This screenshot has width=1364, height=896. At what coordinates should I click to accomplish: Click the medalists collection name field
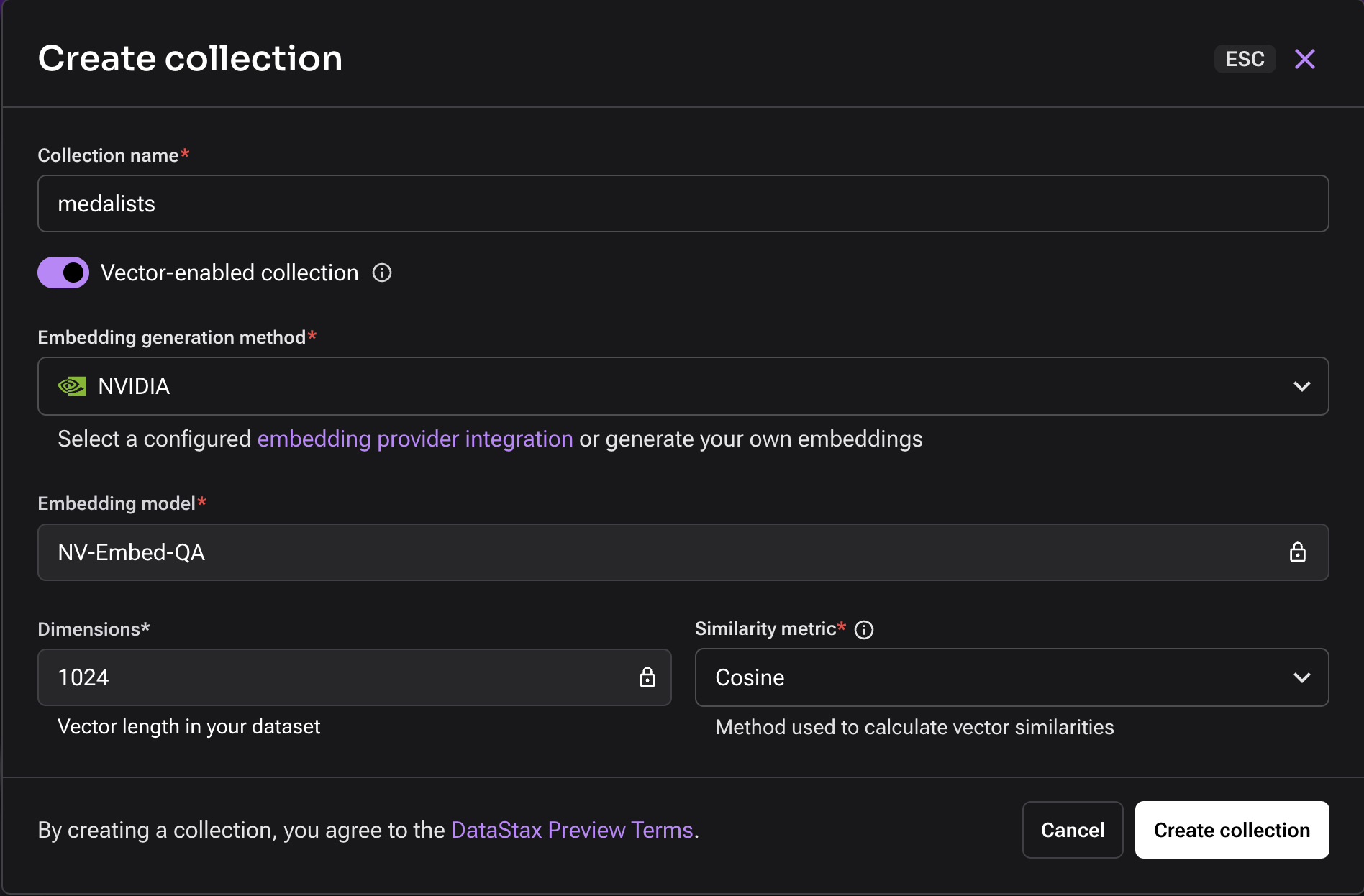click(x=683, y=204)
